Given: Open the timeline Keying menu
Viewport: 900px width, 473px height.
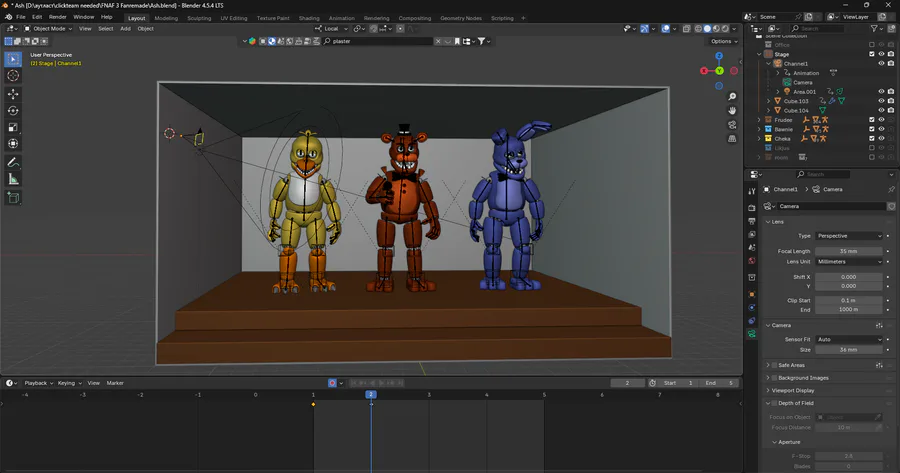Looking at the screenshot, I should (69, 383).
